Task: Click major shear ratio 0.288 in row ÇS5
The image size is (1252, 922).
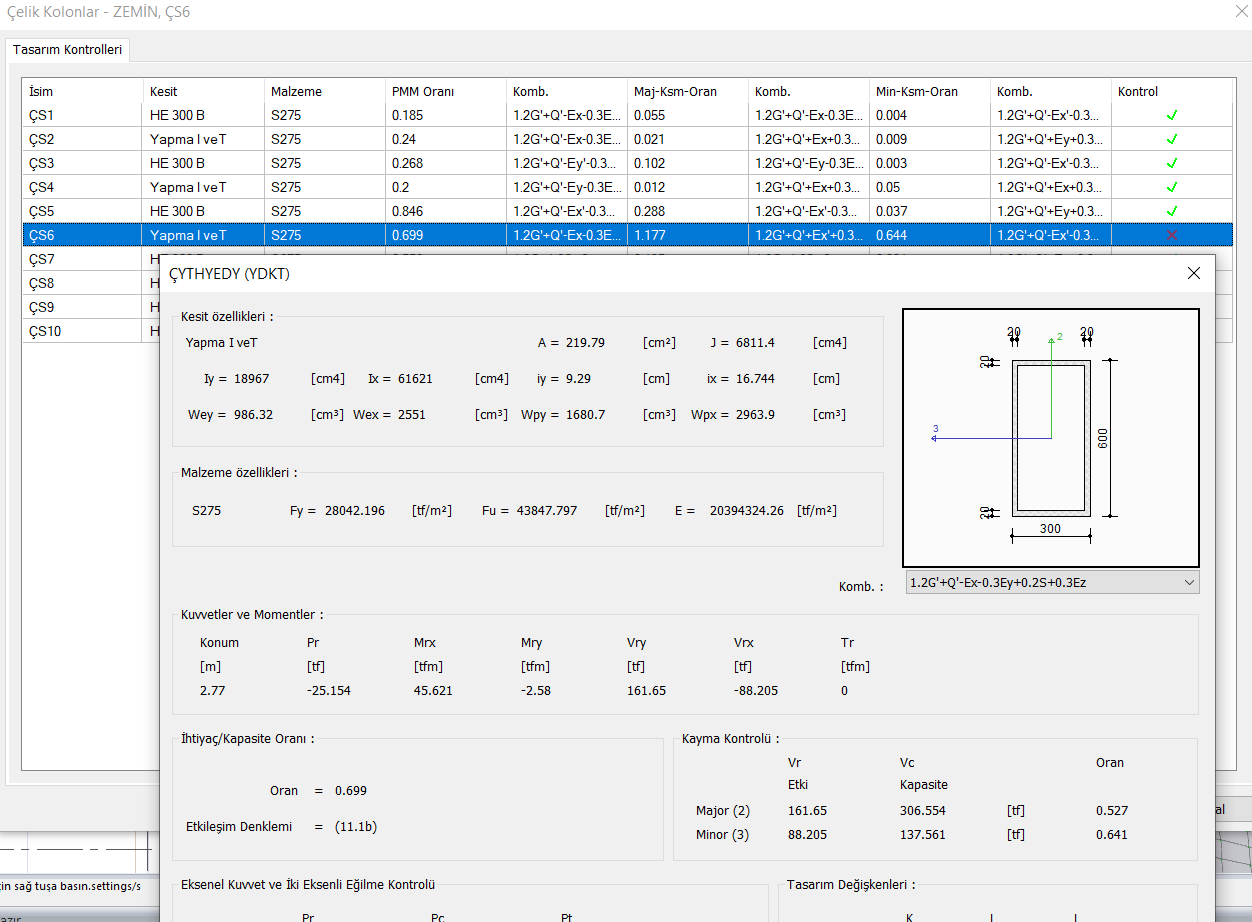Action: pos(649,211)
